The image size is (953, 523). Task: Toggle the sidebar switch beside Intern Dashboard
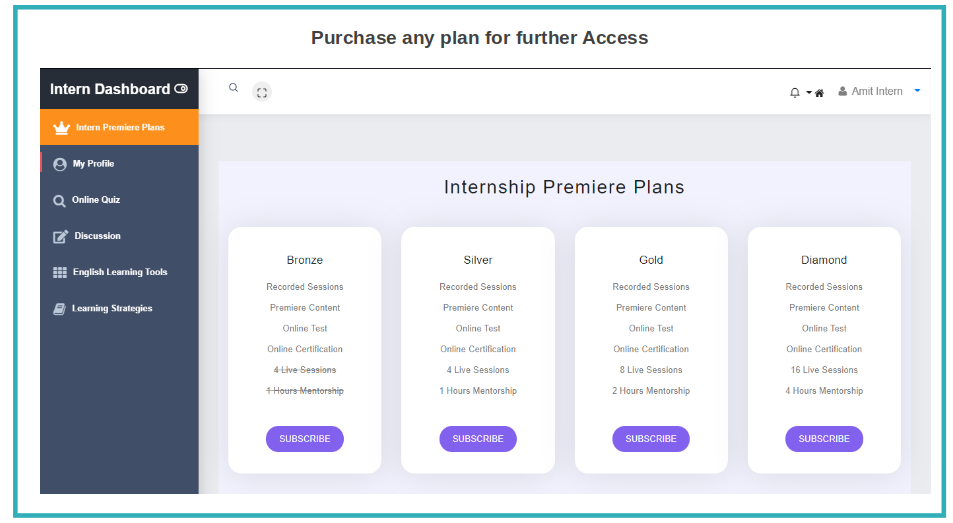point(181,89)
